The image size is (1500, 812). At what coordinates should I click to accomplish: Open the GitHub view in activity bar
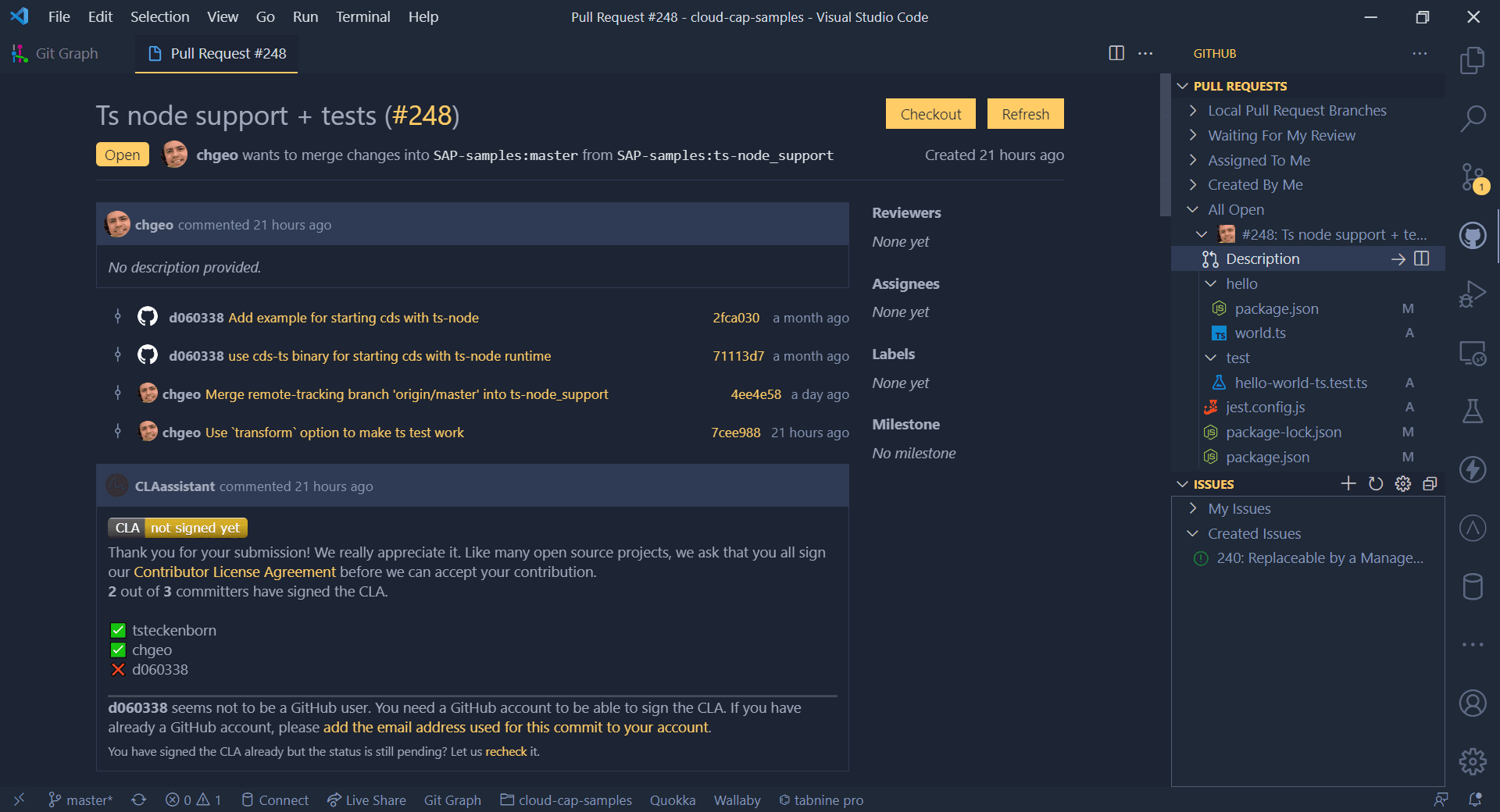click(x=1473, y=235)
